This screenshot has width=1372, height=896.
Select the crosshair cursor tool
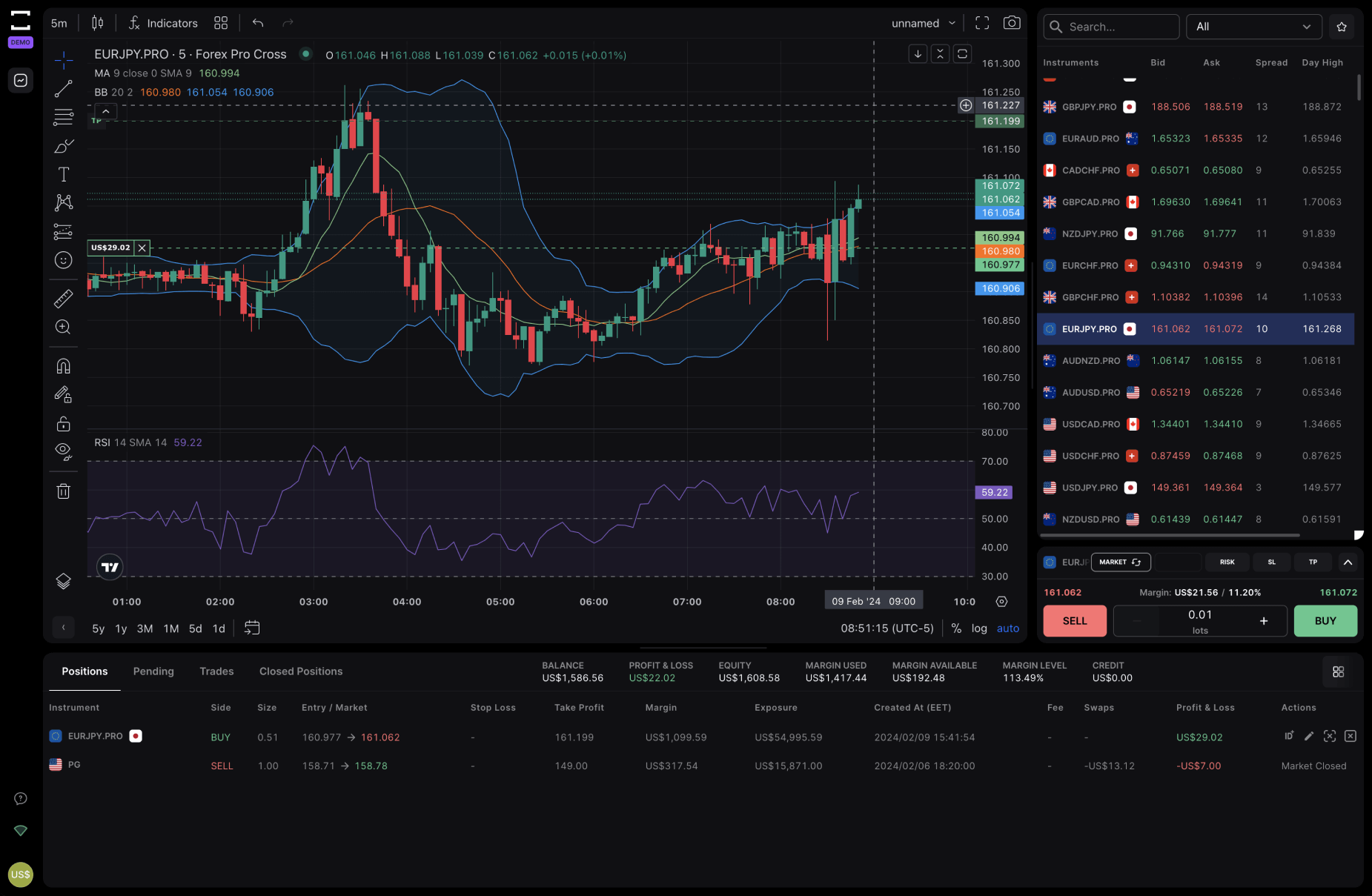click(63, 60)
